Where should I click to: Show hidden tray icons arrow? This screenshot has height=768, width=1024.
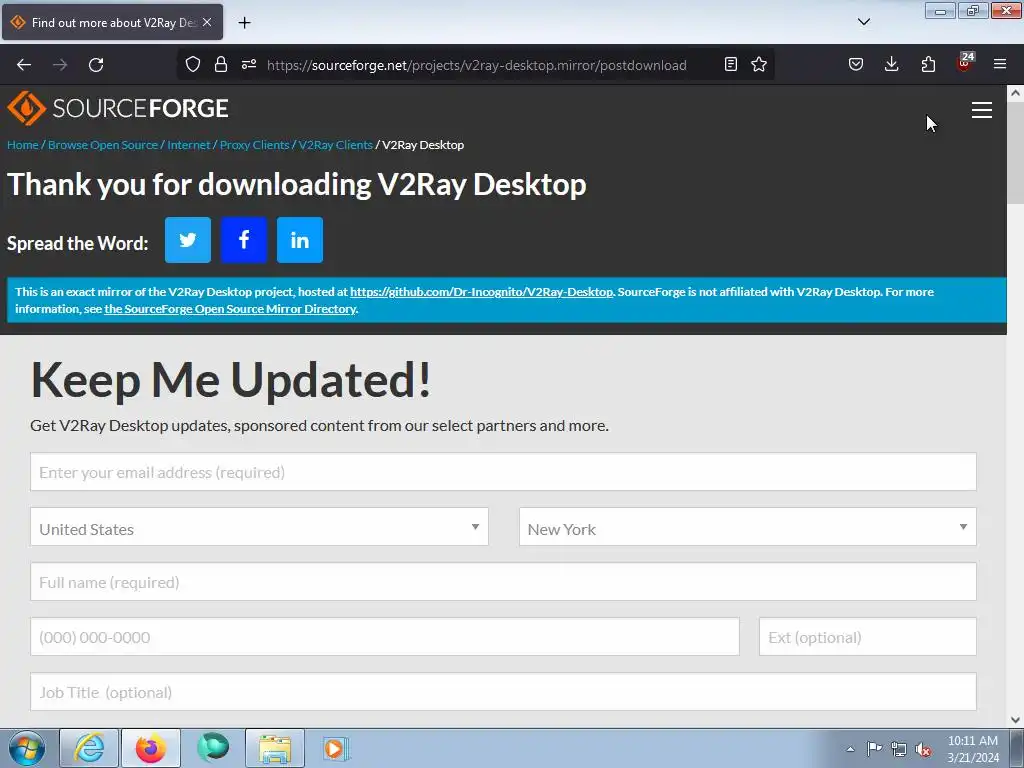point(850,749)
